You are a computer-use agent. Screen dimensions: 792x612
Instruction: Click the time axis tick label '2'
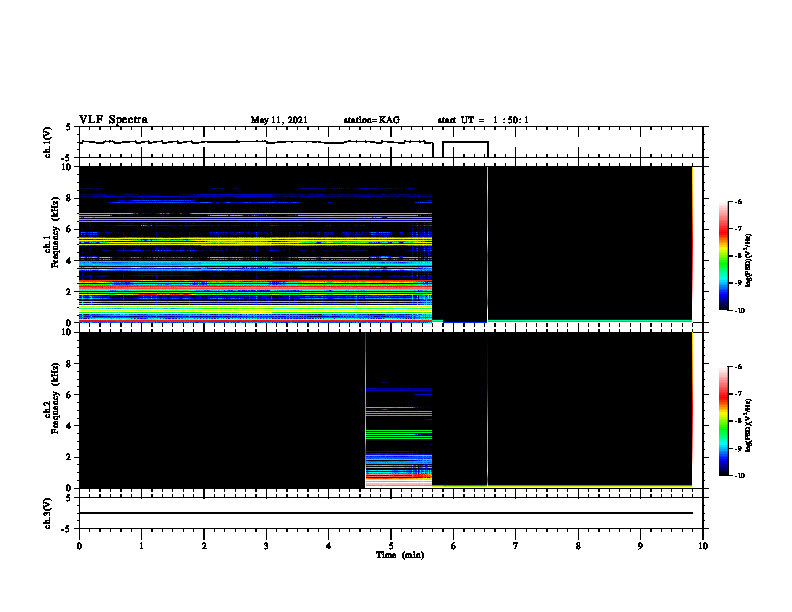pyautogui.click(x=204, y=546)
